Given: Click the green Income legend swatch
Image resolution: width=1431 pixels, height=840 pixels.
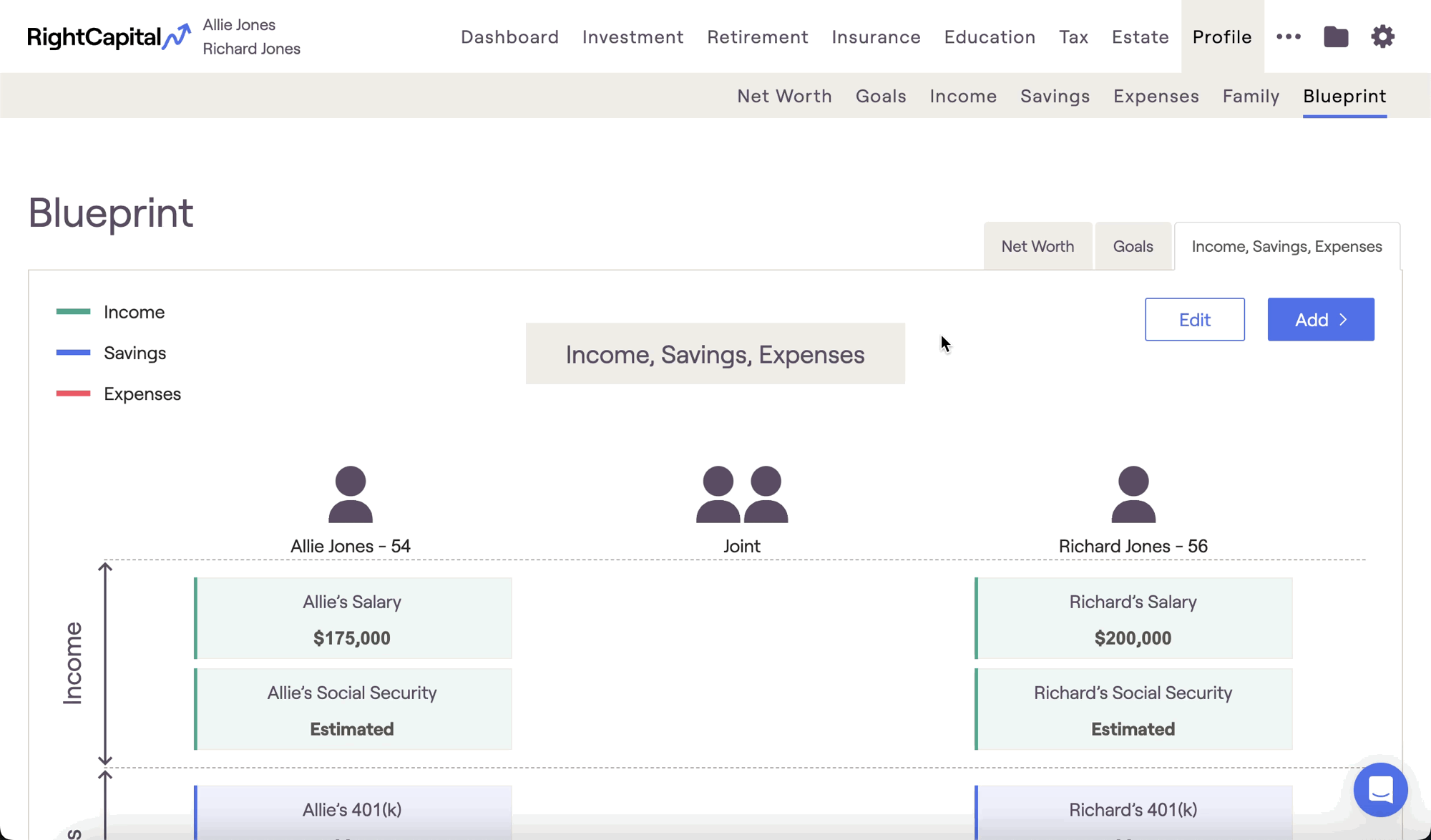Looking at the screenshot, I should point(73,311).
